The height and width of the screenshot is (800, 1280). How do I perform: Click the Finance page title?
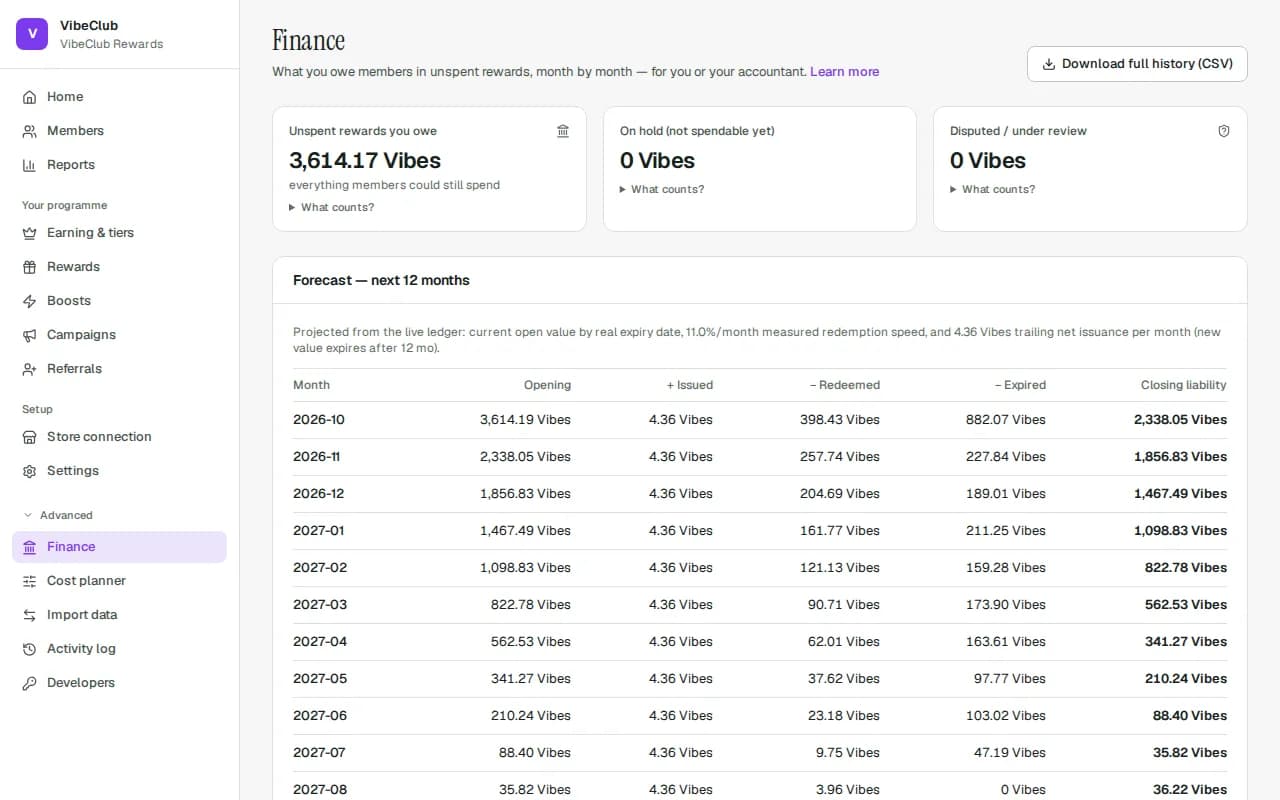click(308, 40)
